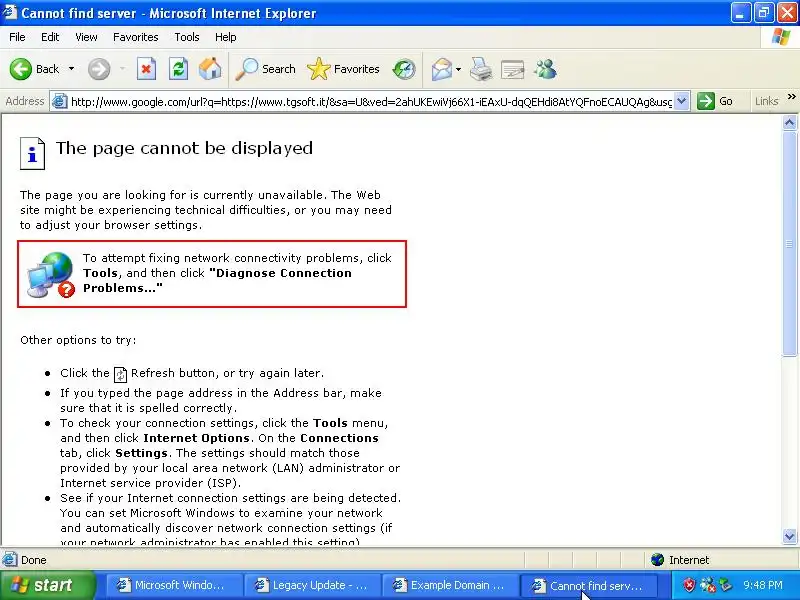
Task: Open the Help menu
Action: [x=226, y=37]
